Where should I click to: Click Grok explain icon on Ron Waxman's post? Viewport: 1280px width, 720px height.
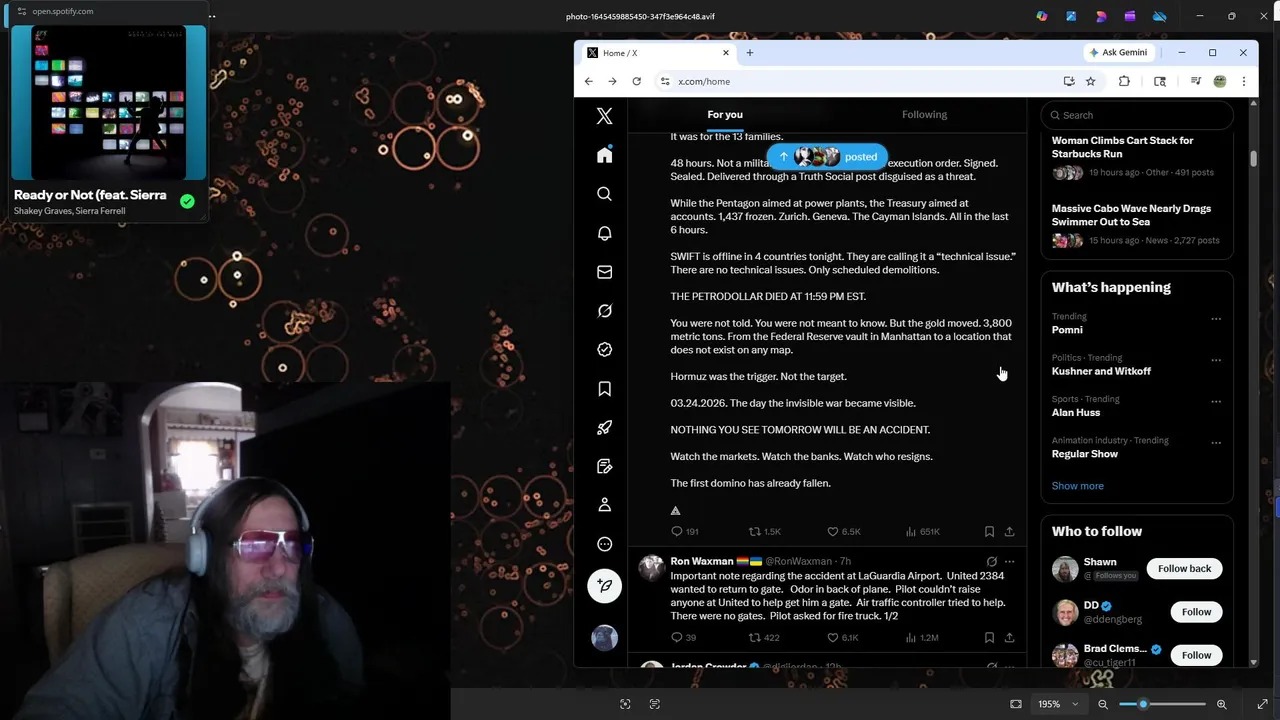[x=991, y=562]
